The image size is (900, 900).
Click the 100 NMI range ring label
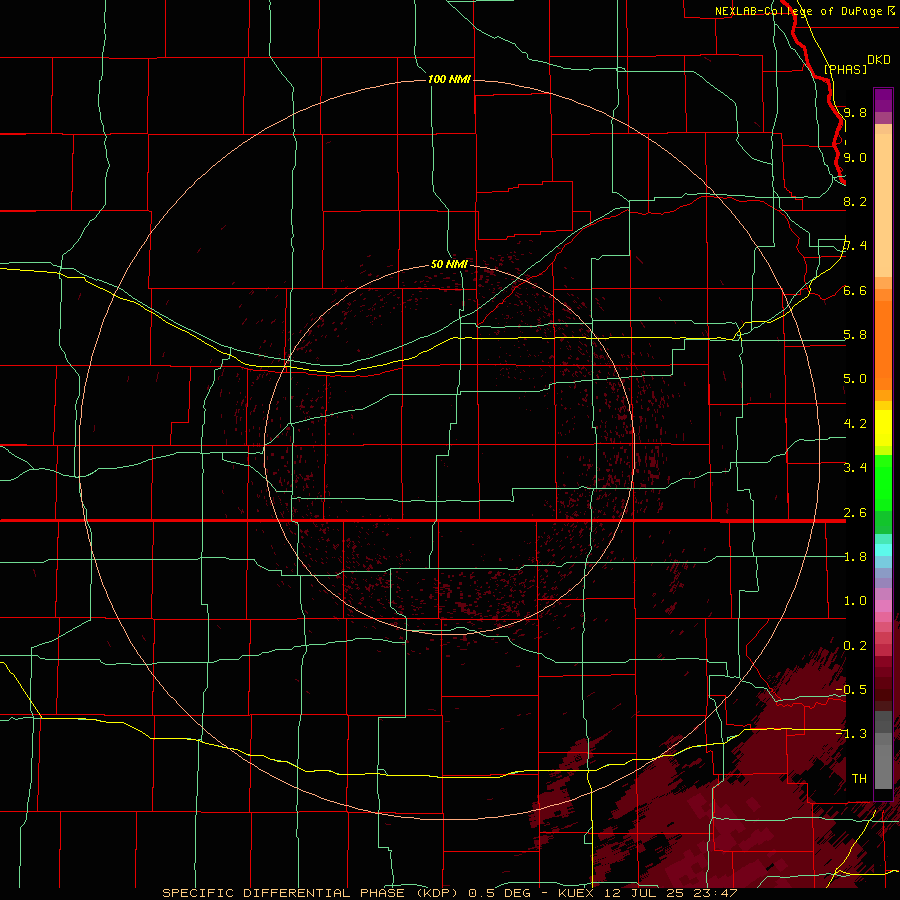point(449,79)
